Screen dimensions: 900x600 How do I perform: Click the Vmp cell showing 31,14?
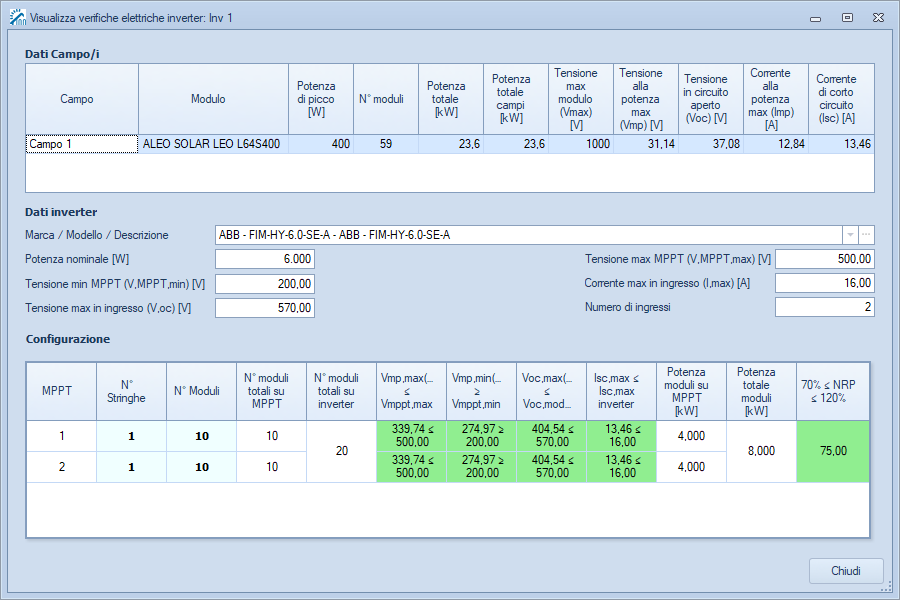tap(646, 144)
